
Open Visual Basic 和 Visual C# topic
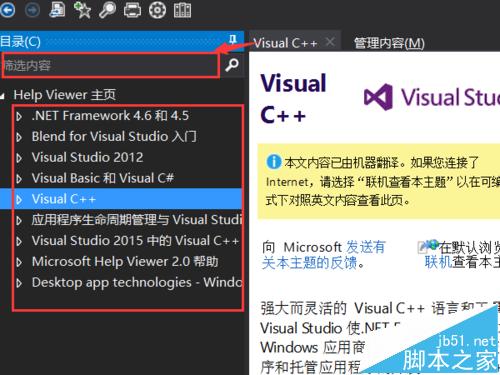[103, 178]
